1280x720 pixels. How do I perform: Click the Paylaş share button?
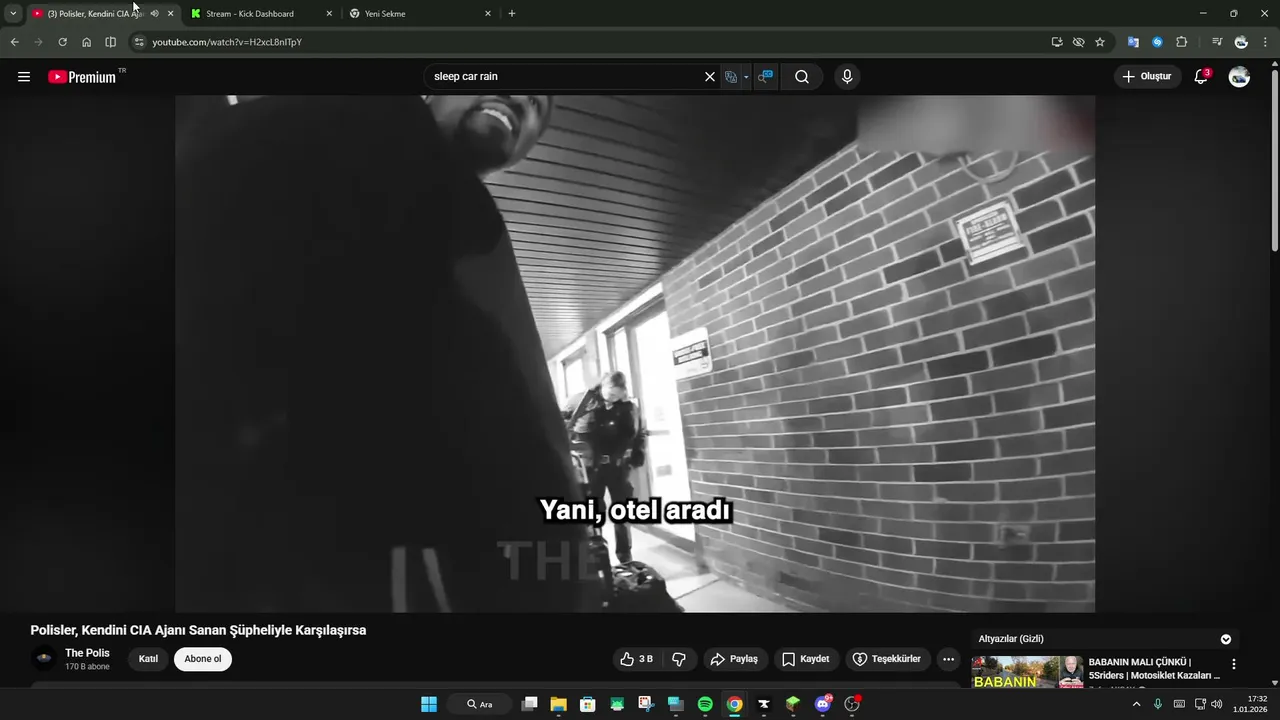point(734,659)
